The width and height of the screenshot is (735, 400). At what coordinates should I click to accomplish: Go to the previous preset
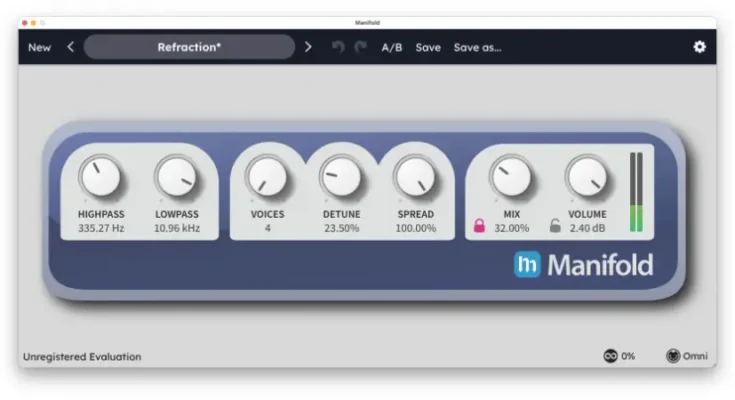(71, 47)
